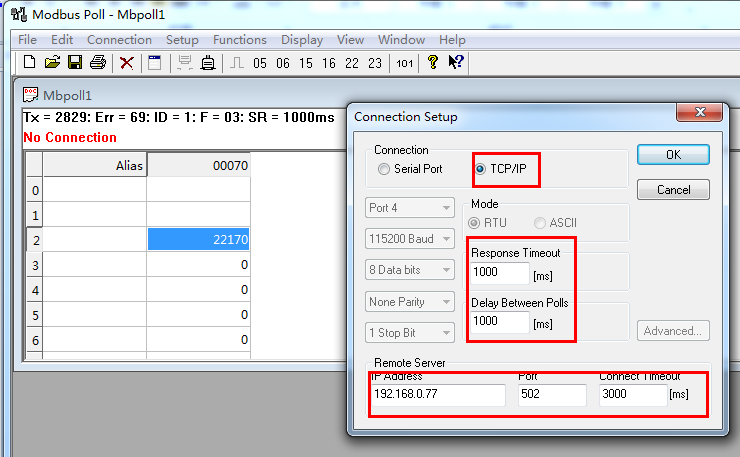Open the Connection menu
Screen dimensions: 740x457
[x=119, y=40]
